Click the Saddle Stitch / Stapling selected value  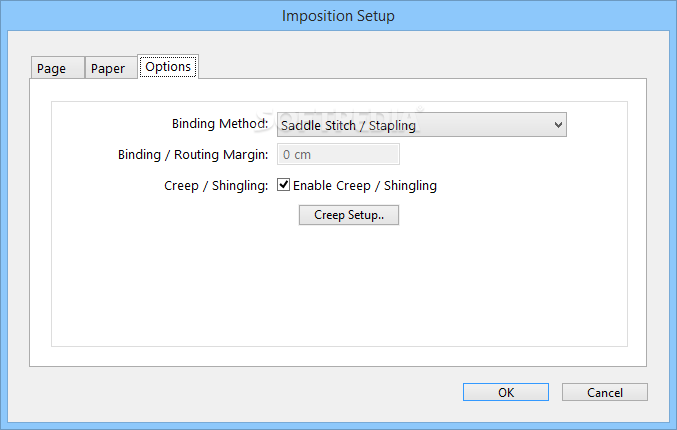[348, 125]
